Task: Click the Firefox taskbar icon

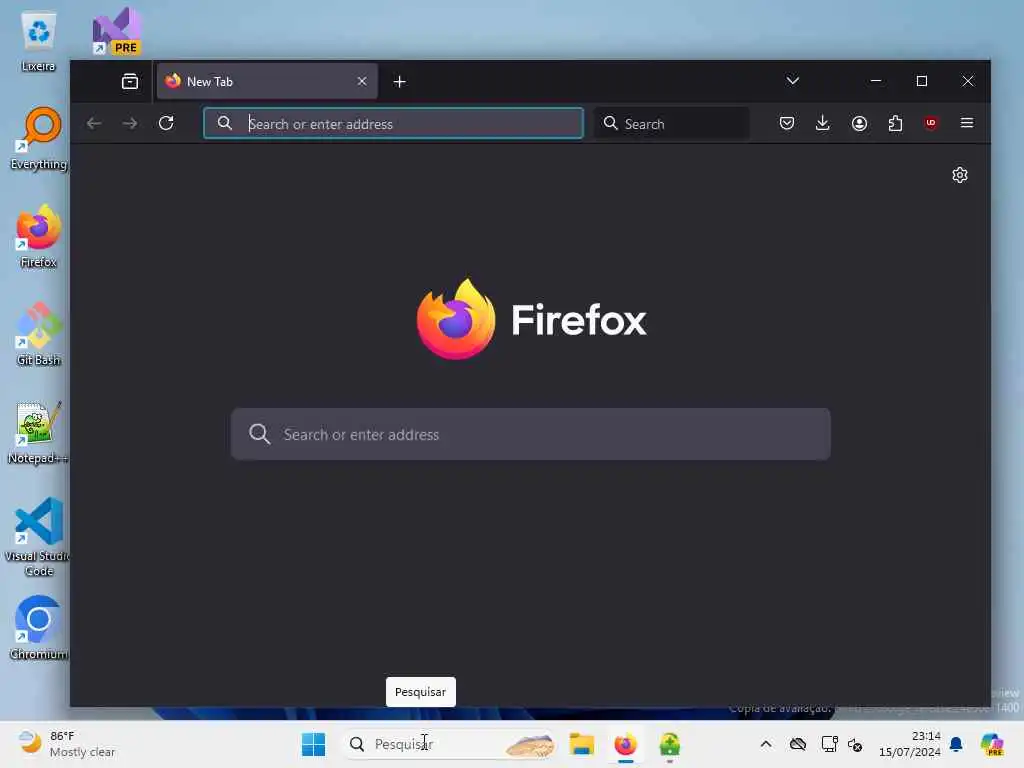Action: [626, 744]
